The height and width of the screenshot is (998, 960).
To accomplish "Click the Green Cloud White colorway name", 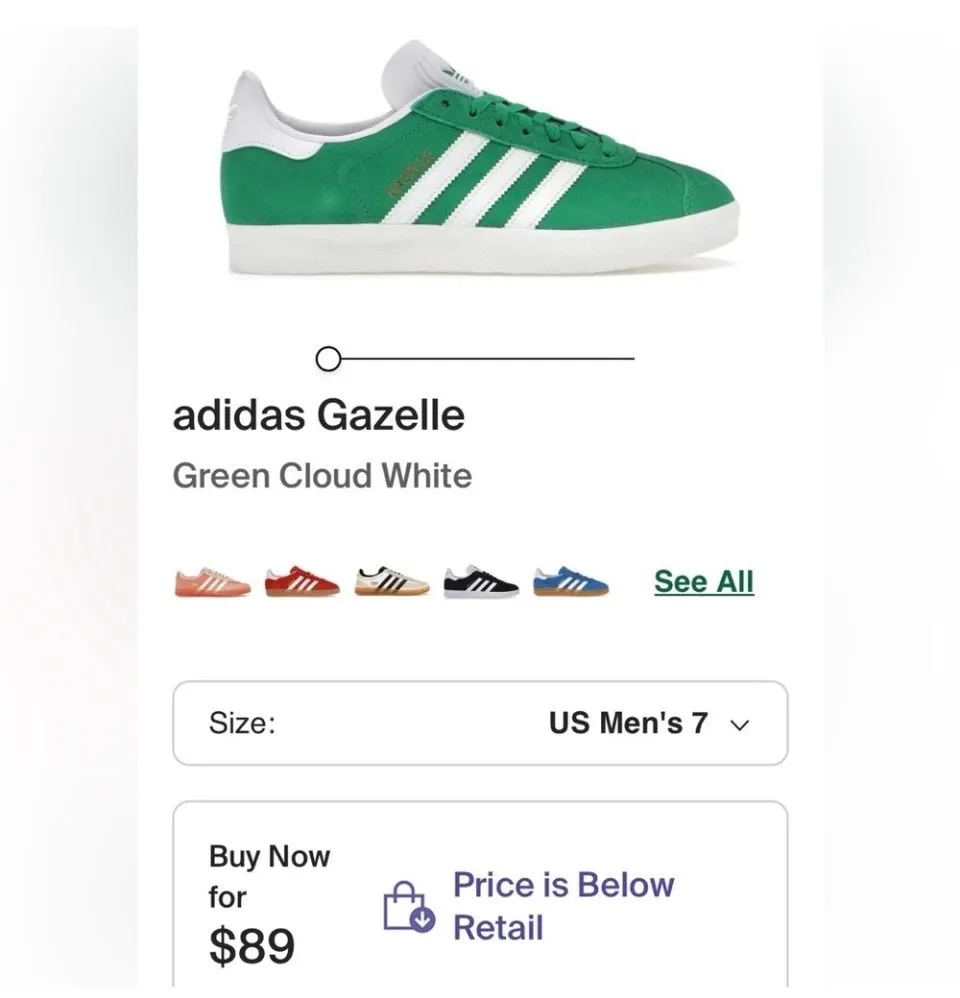I will point(322,476).
